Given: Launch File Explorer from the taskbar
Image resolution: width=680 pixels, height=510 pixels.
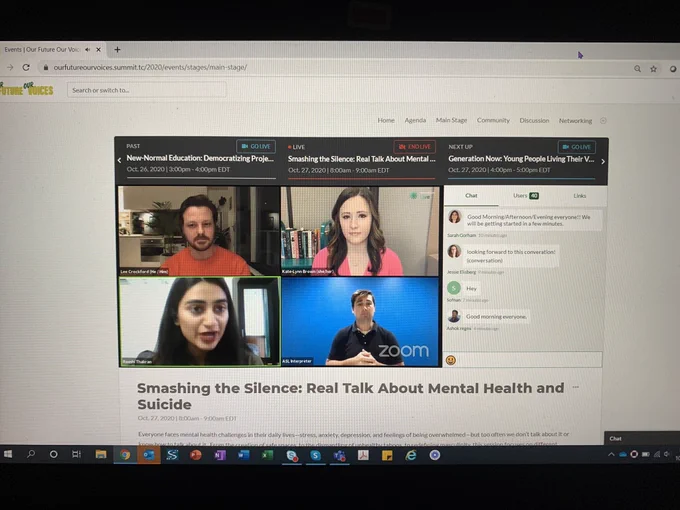Looking at the screenshot, I should [101, 454].
